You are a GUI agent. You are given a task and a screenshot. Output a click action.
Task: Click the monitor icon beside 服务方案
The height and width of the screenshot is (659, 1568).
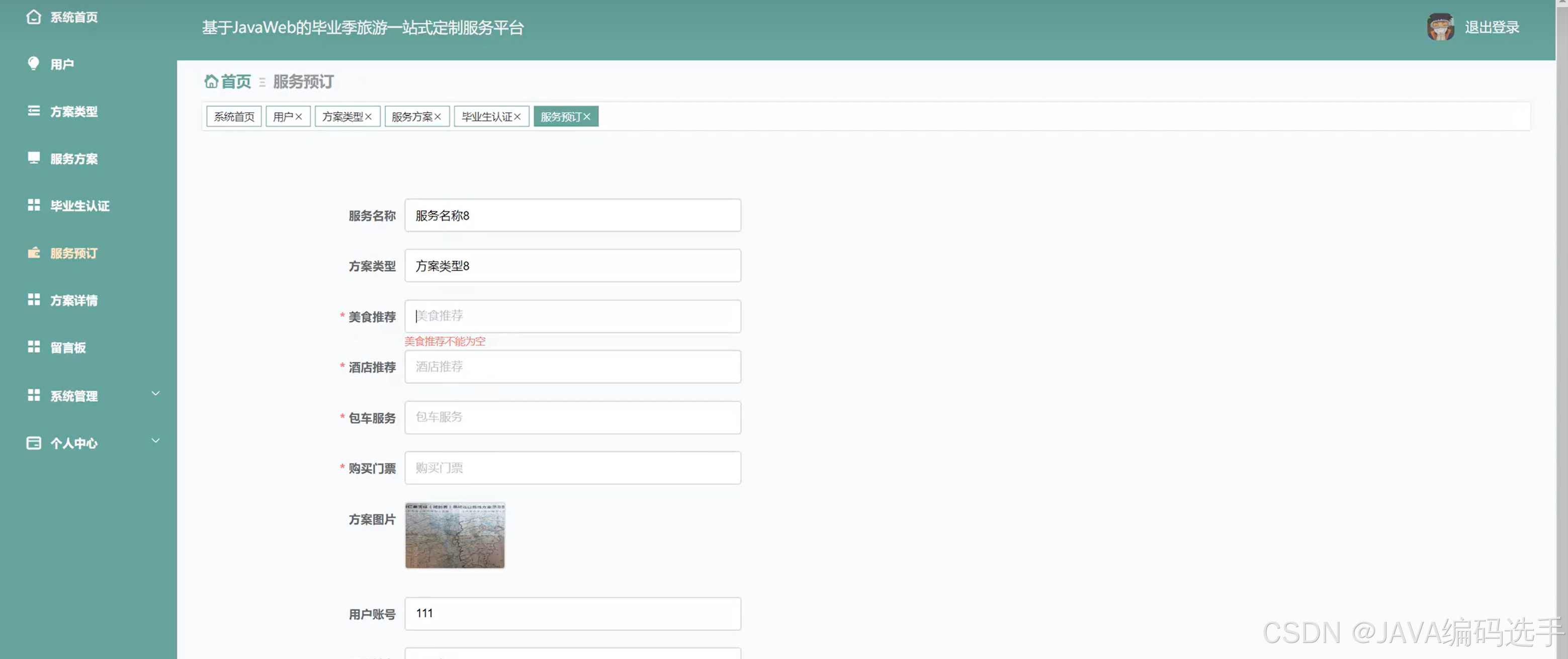pos(34,158)
